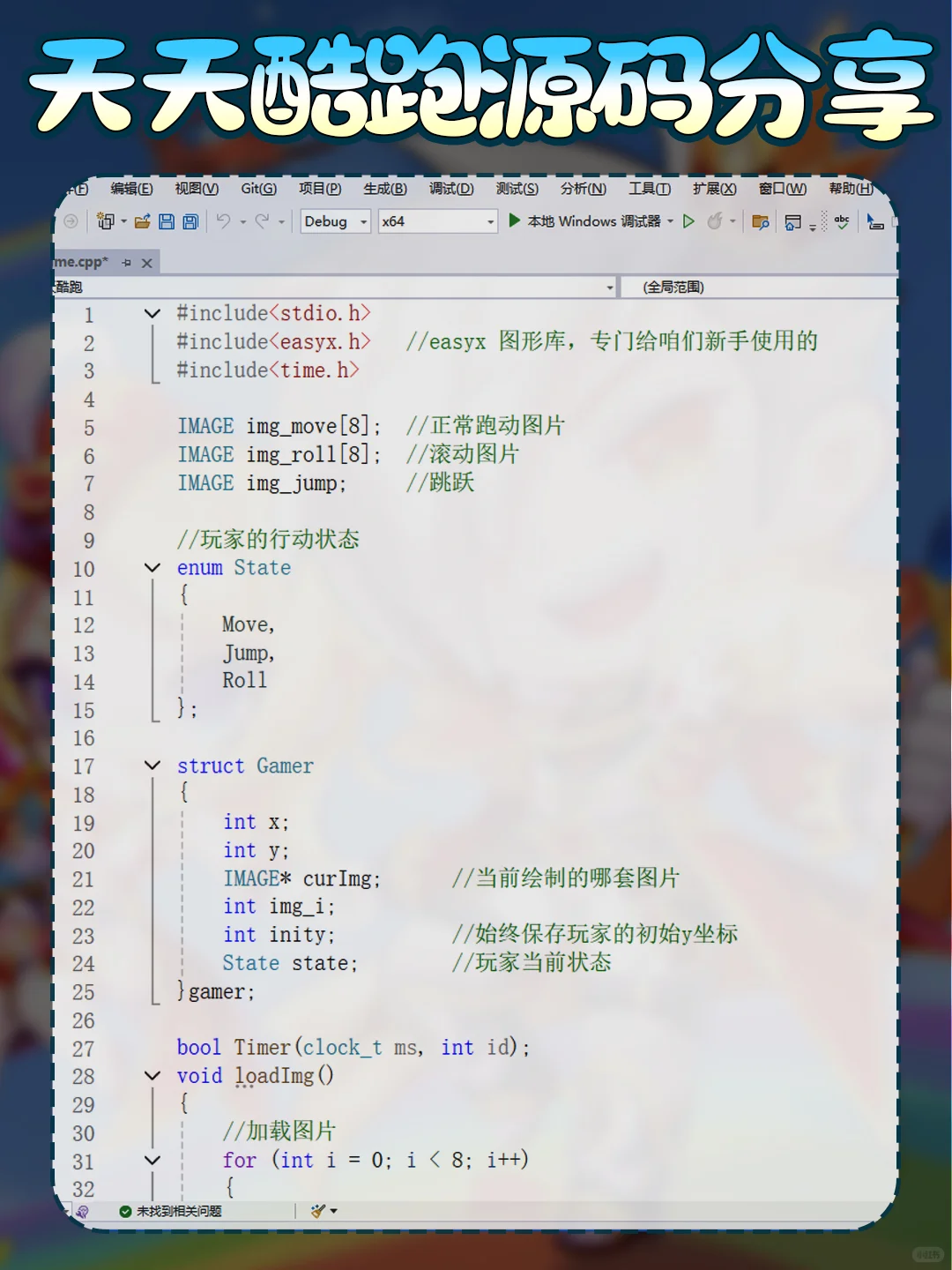Open the x64 platform dropdown
Image resolution: width=952 pixels, height=1270 pixels.
[x=437, y=221]
